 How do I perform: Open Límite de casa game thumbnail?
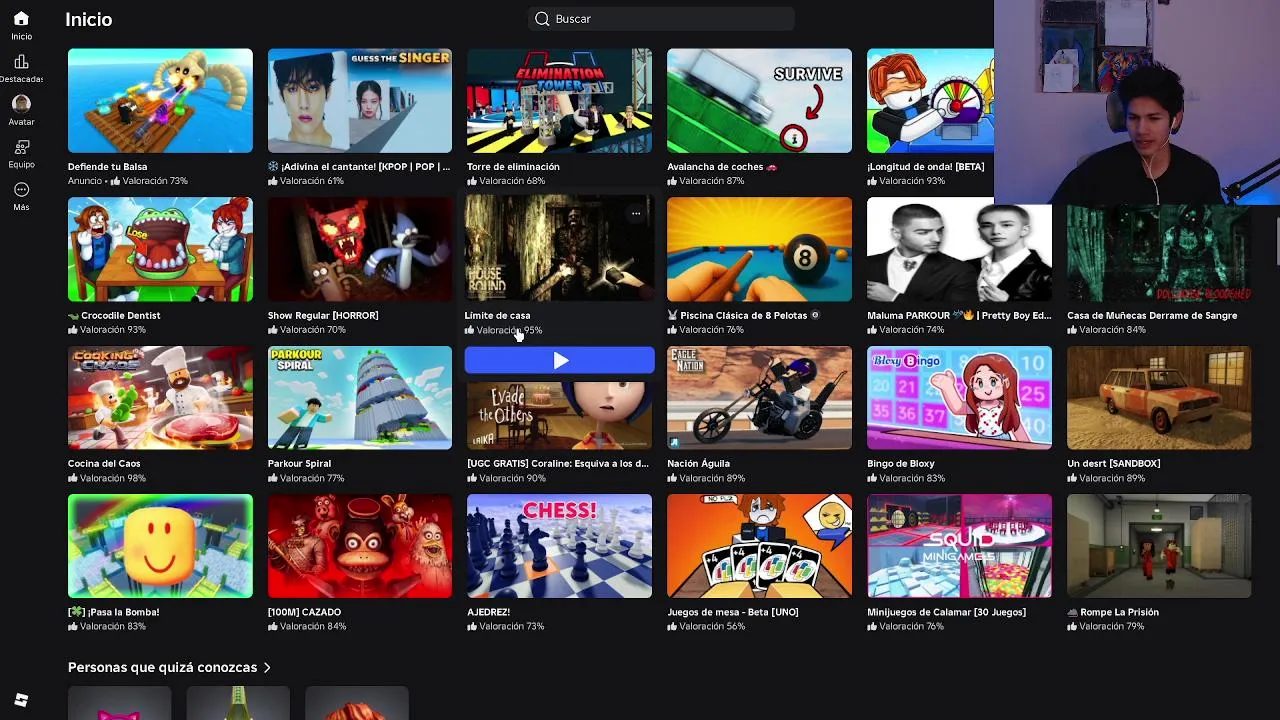559,249
